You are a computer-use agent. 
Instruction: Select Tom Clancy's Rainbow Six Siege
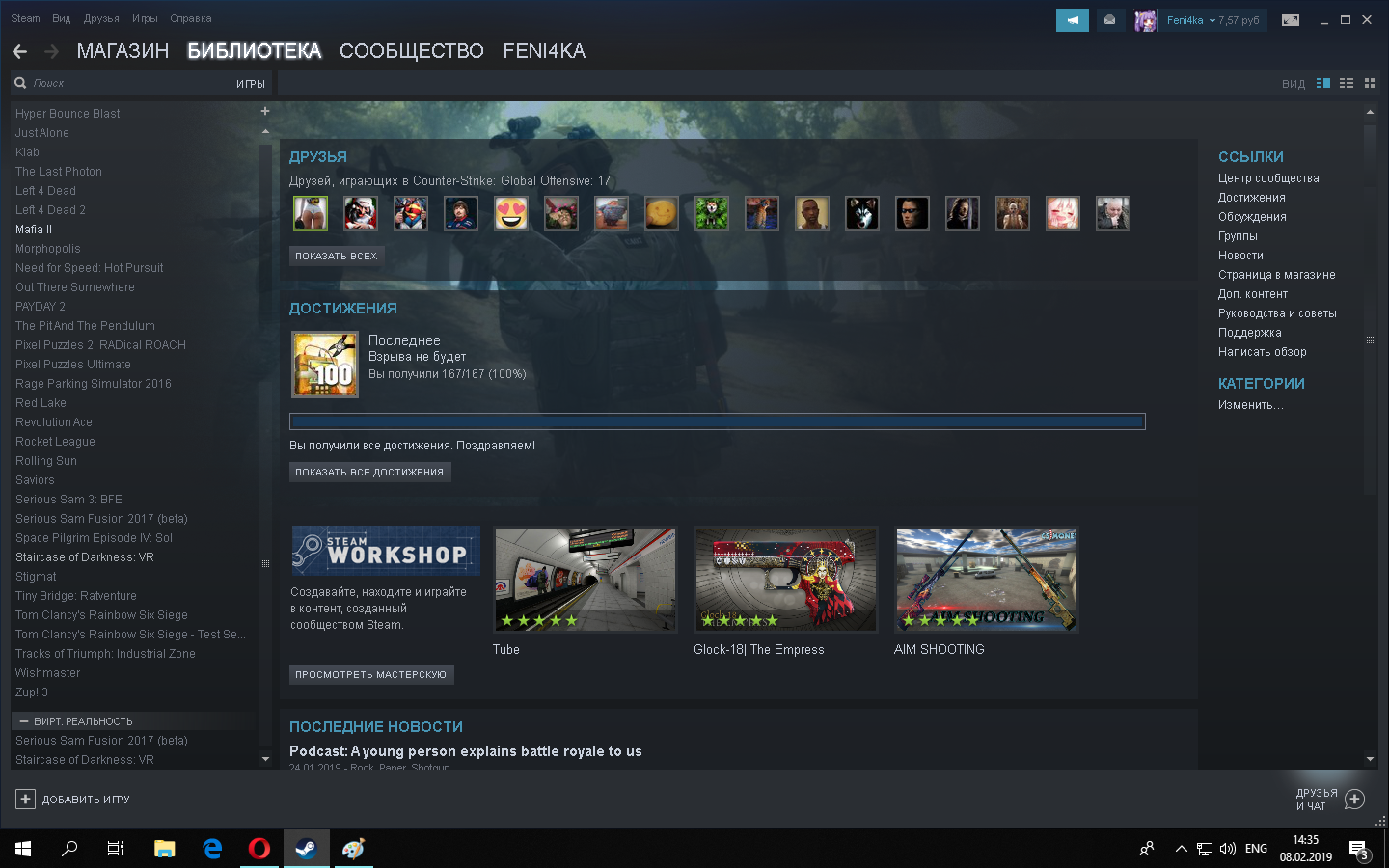click(x=101, y=615)
